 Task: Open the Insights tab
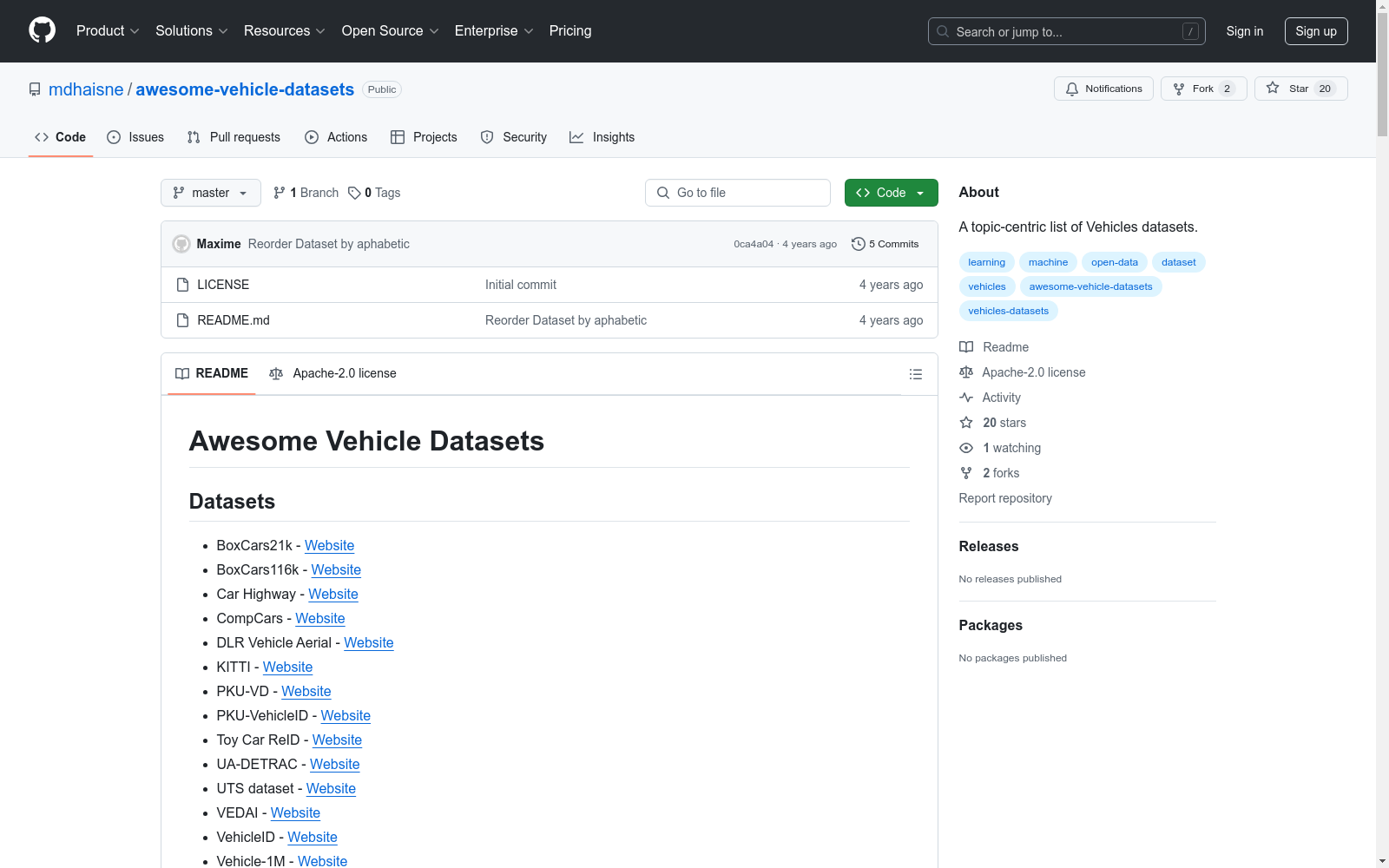click(x=602, y=137)
